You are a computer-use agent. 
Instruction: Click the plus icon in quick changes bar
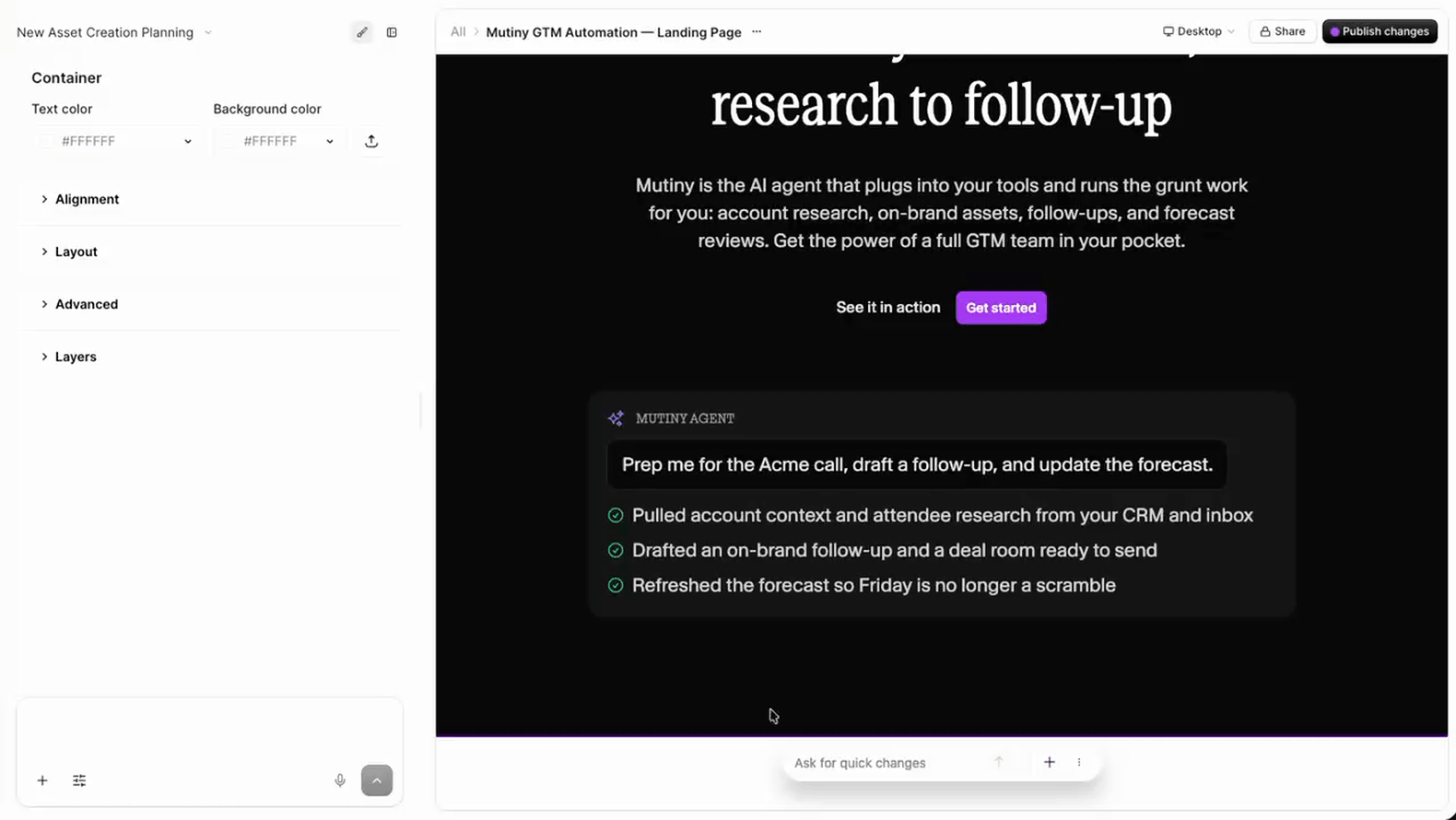(x=1049, y=762)
